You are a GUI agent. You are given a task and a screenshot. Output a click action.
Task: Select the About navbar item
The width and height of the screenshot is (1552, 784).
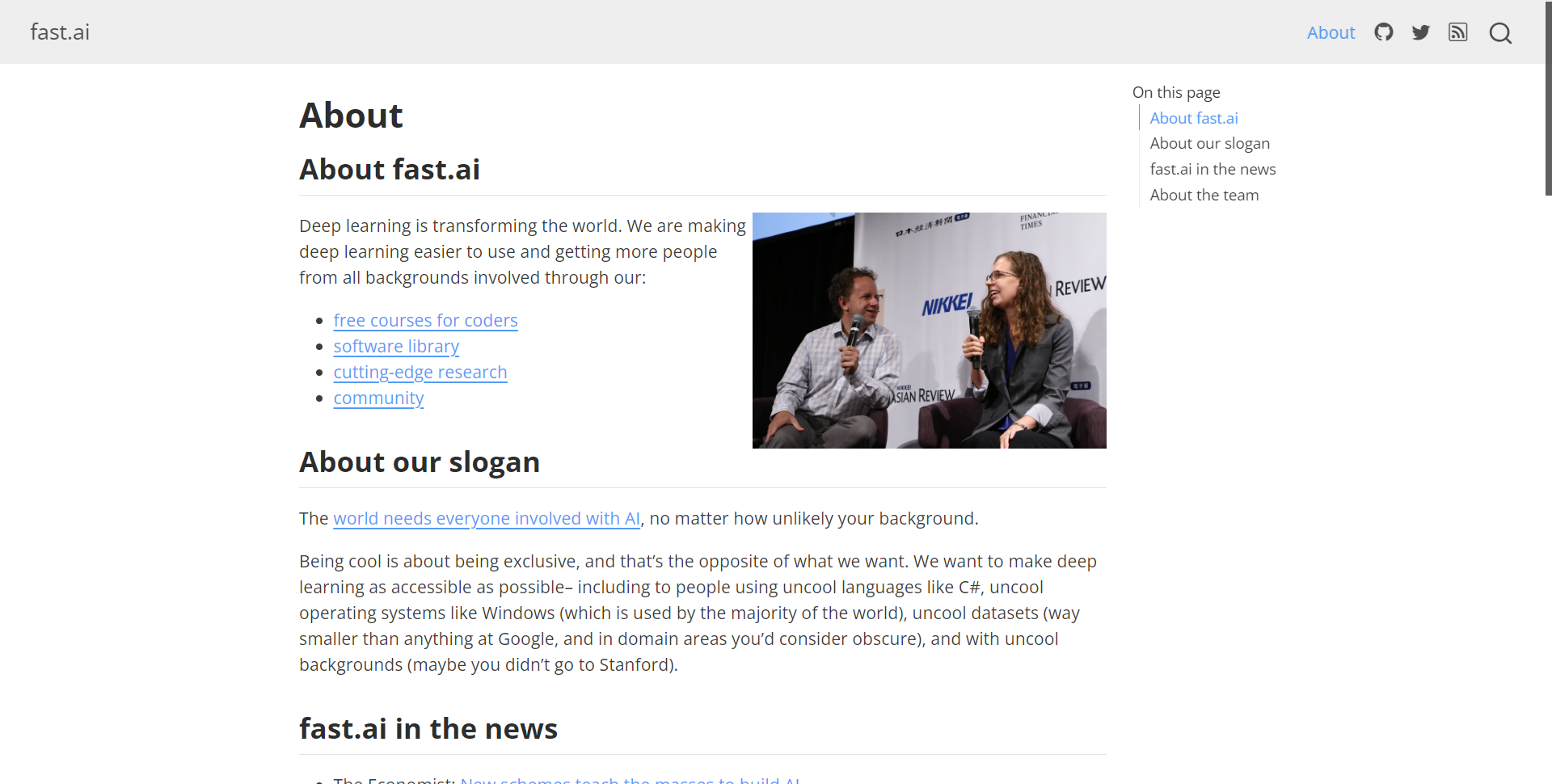(1331, 32)
